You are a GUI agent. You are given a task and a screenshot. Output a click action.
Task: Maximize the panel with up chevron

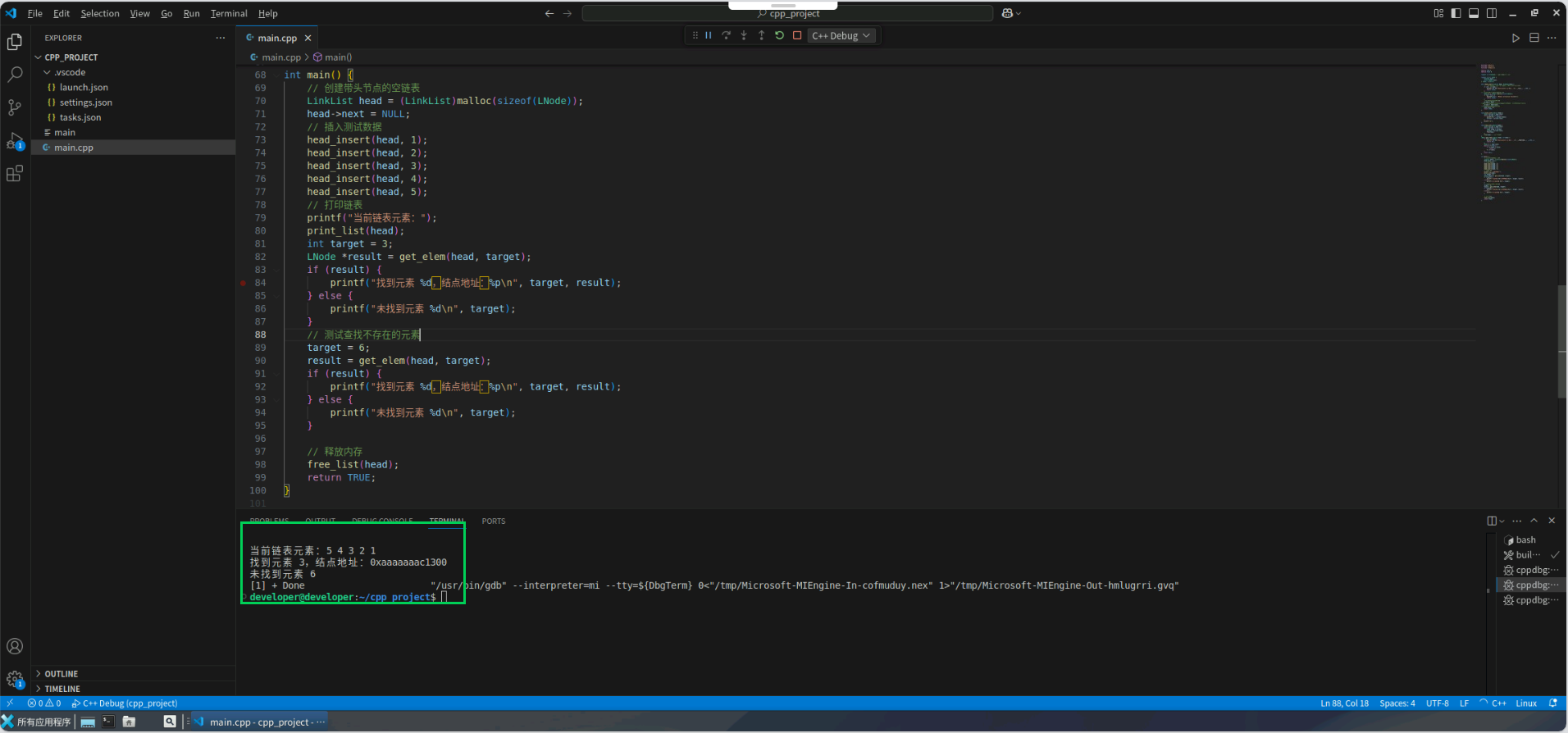click(1534, 521)
